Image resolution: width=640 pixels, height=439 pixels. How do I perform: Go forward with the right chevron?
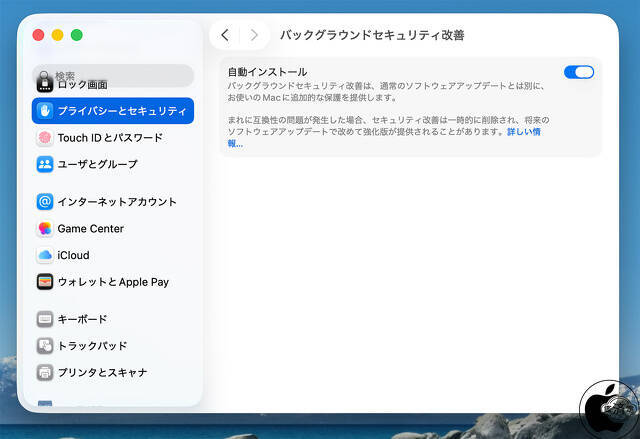click(254, 35)
